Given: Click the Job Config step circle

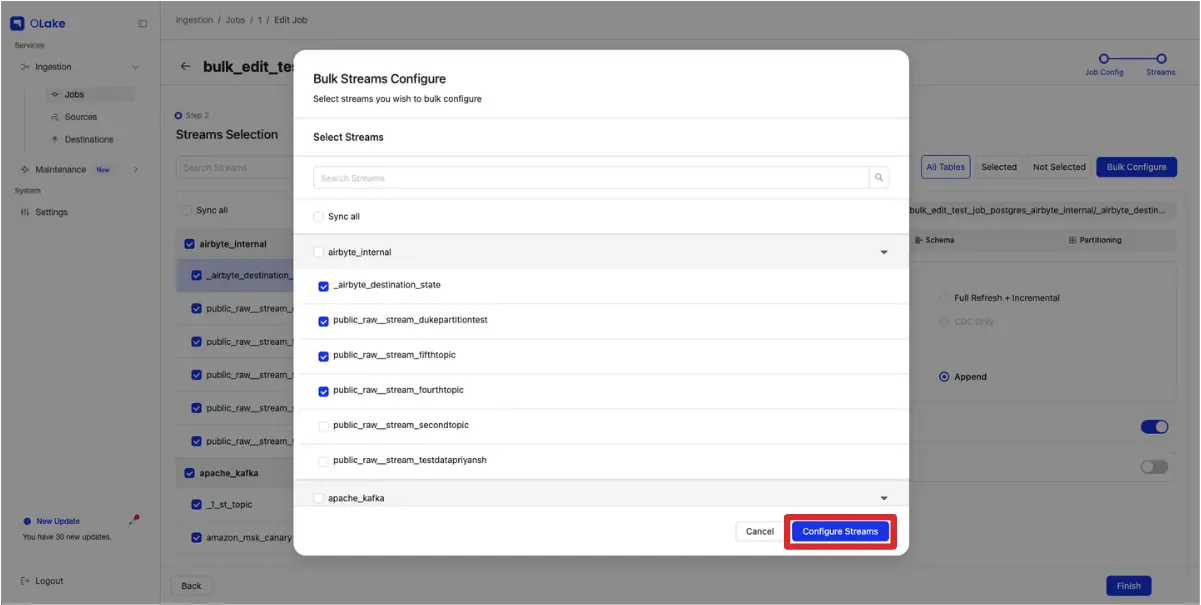Looking at the screenshot, I should [x=1104, y=59].
